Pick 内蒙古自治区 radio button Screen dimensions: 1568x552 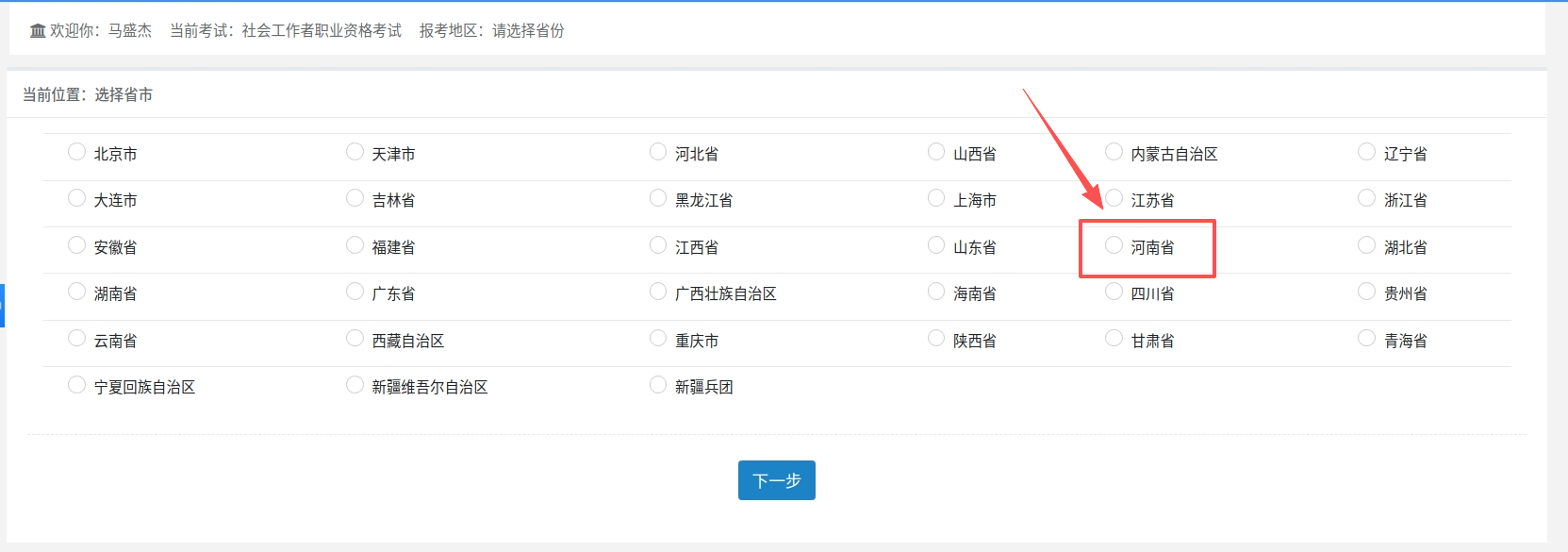(x=1114, y=152)
